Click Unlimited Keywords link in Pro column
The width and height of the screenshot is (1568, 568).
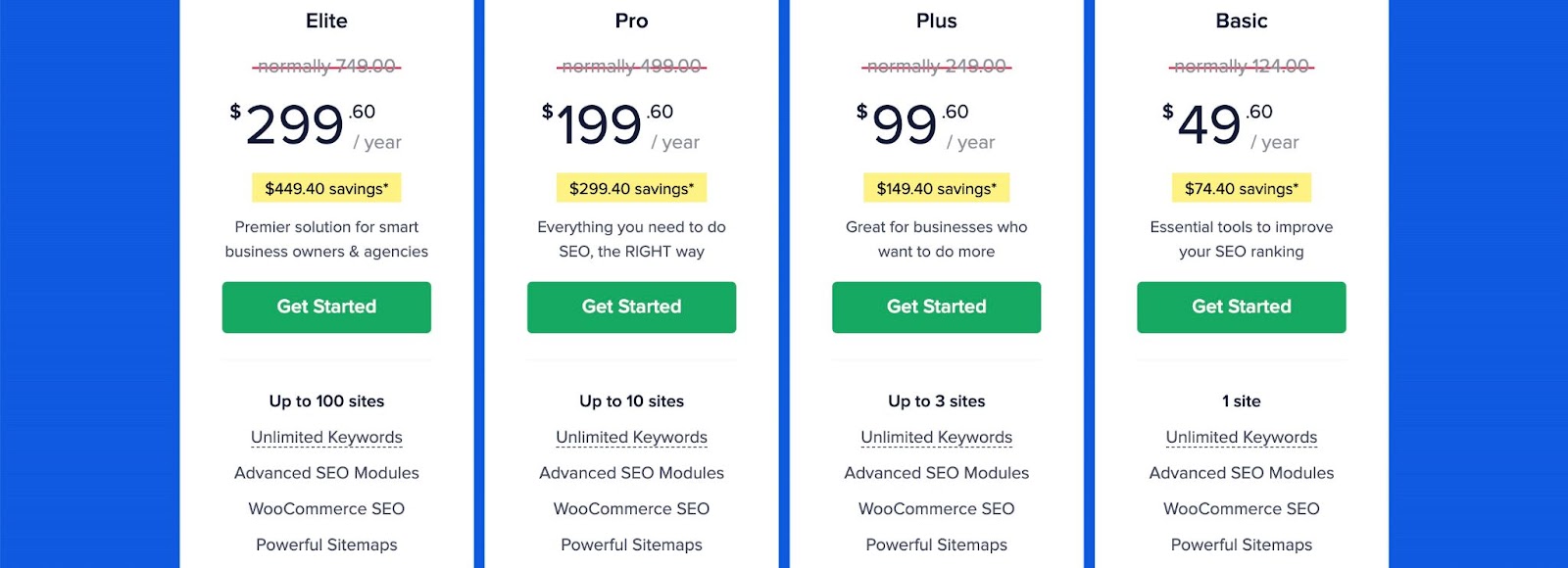[x=631, y=437]
